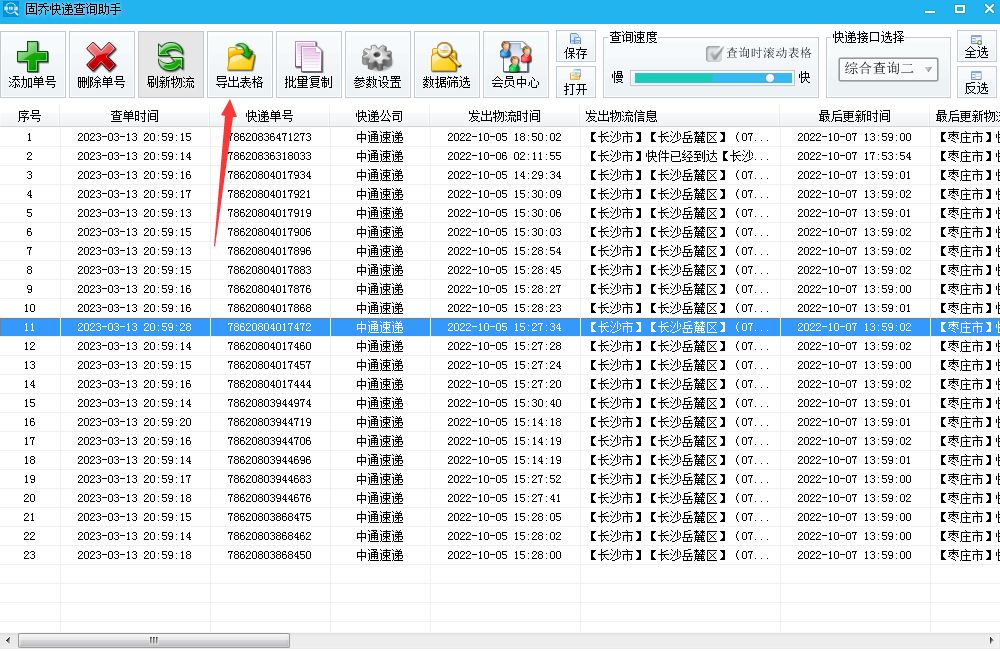Click the 保存 save icon button
The width and height of the screenshot is (1000, 651).
point(576,47)
